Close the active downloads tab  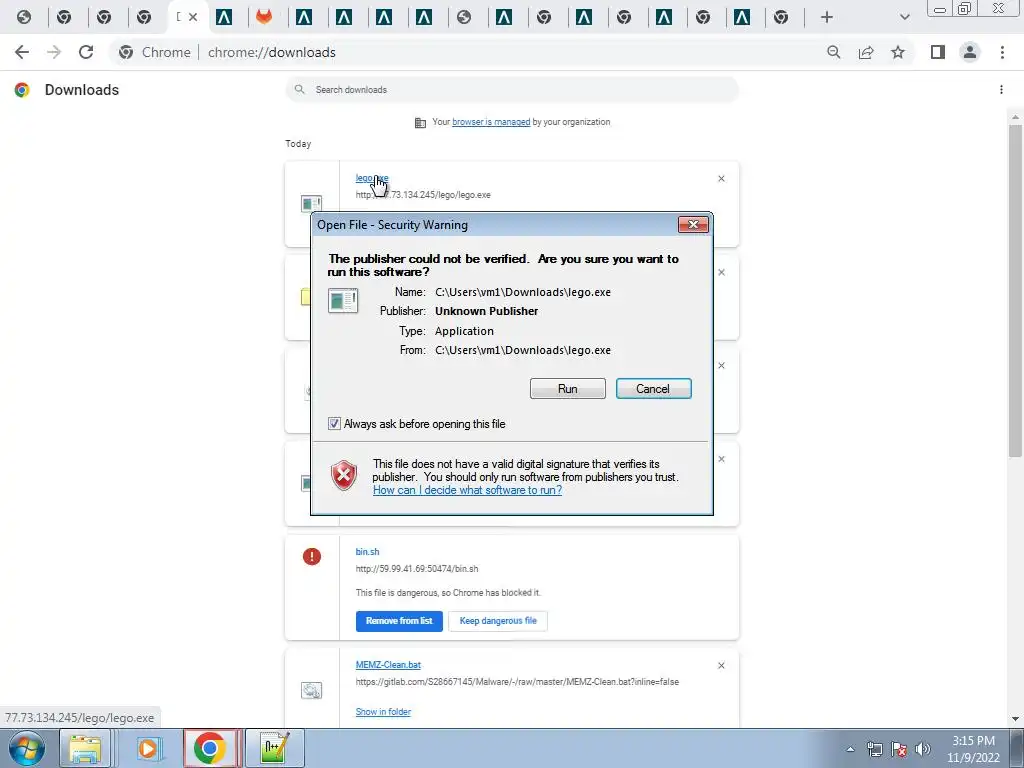[193, 17]
